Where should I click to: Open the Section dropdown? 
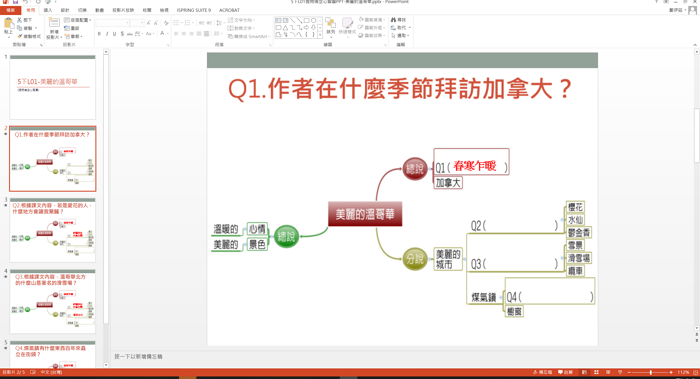(73, 36)
